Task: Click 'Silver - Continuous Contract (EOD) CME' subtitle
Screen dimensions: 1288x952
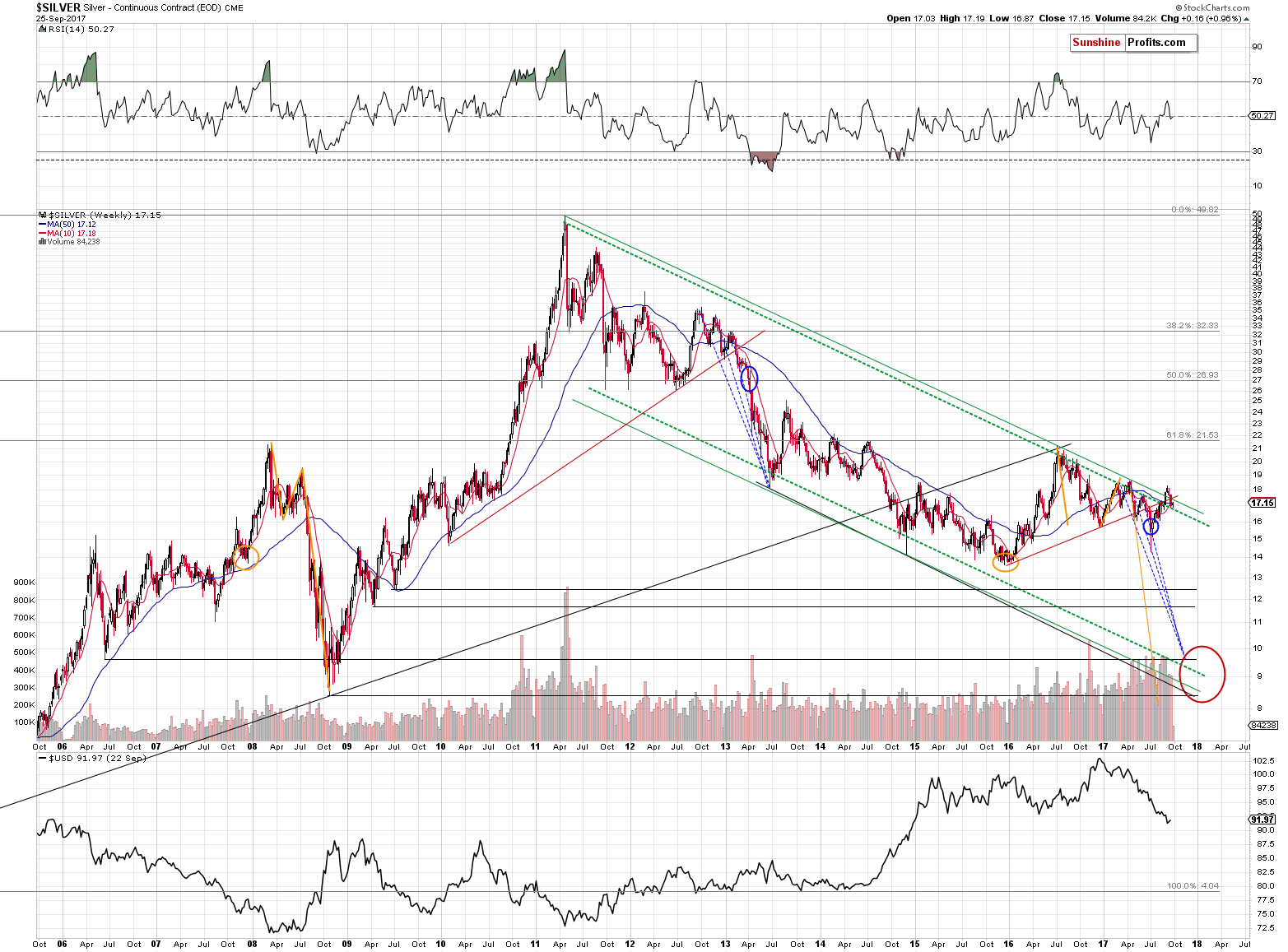Action: [163, 7]
